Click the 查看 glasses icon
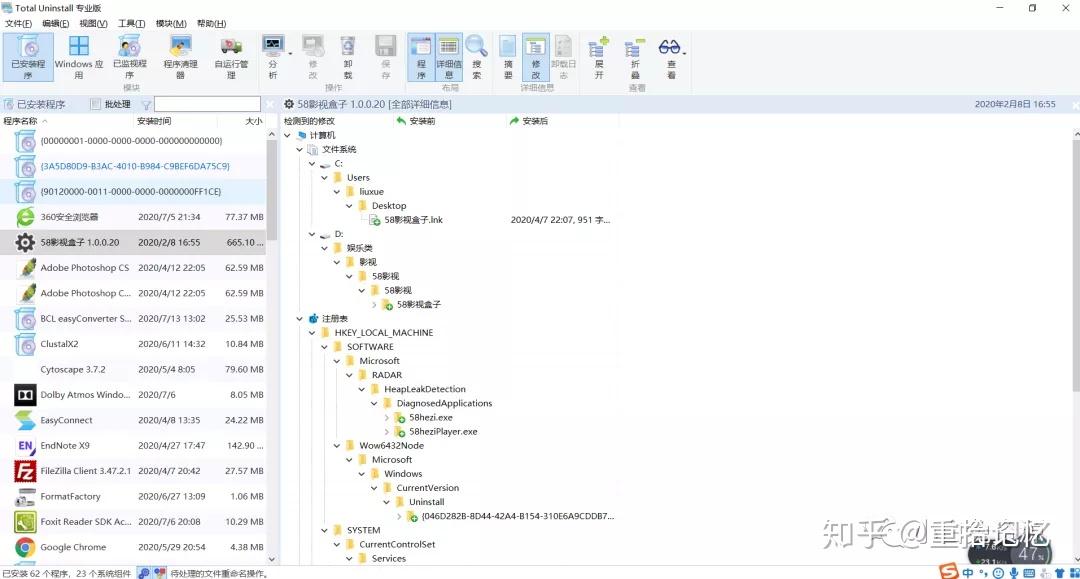 coord(669,47)
